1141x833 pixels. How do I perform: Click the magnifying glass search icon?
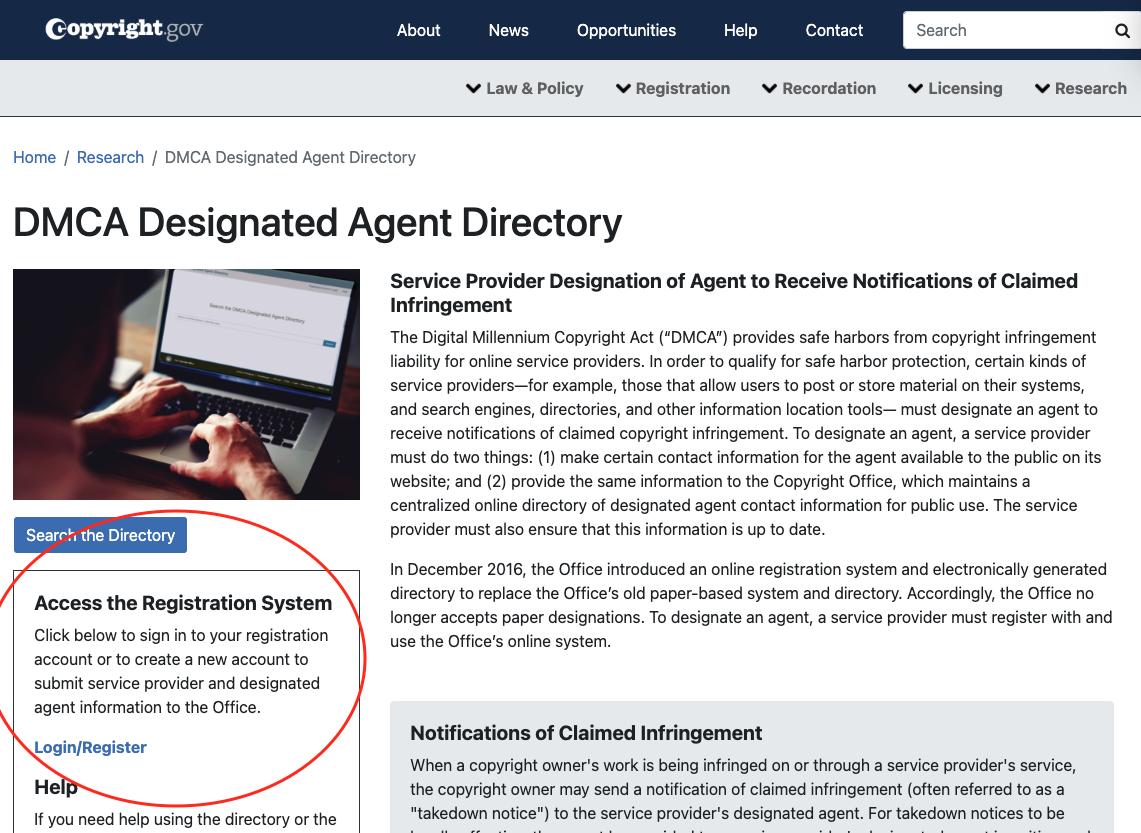pyautogui.click(x=1122, y=31)
